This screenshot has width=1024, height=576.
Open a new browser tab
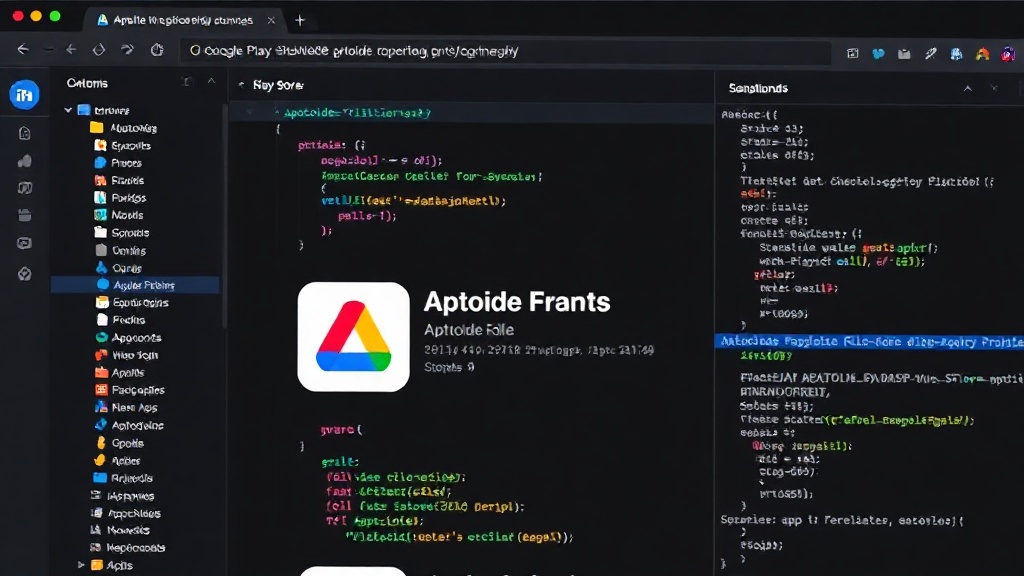[300, 20]
